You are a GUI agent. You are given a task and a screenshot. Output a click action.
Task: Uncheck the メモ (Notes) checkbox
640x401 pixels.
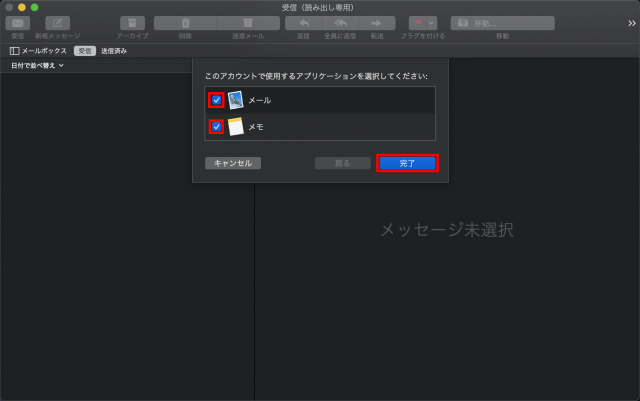tap(216, 127)
